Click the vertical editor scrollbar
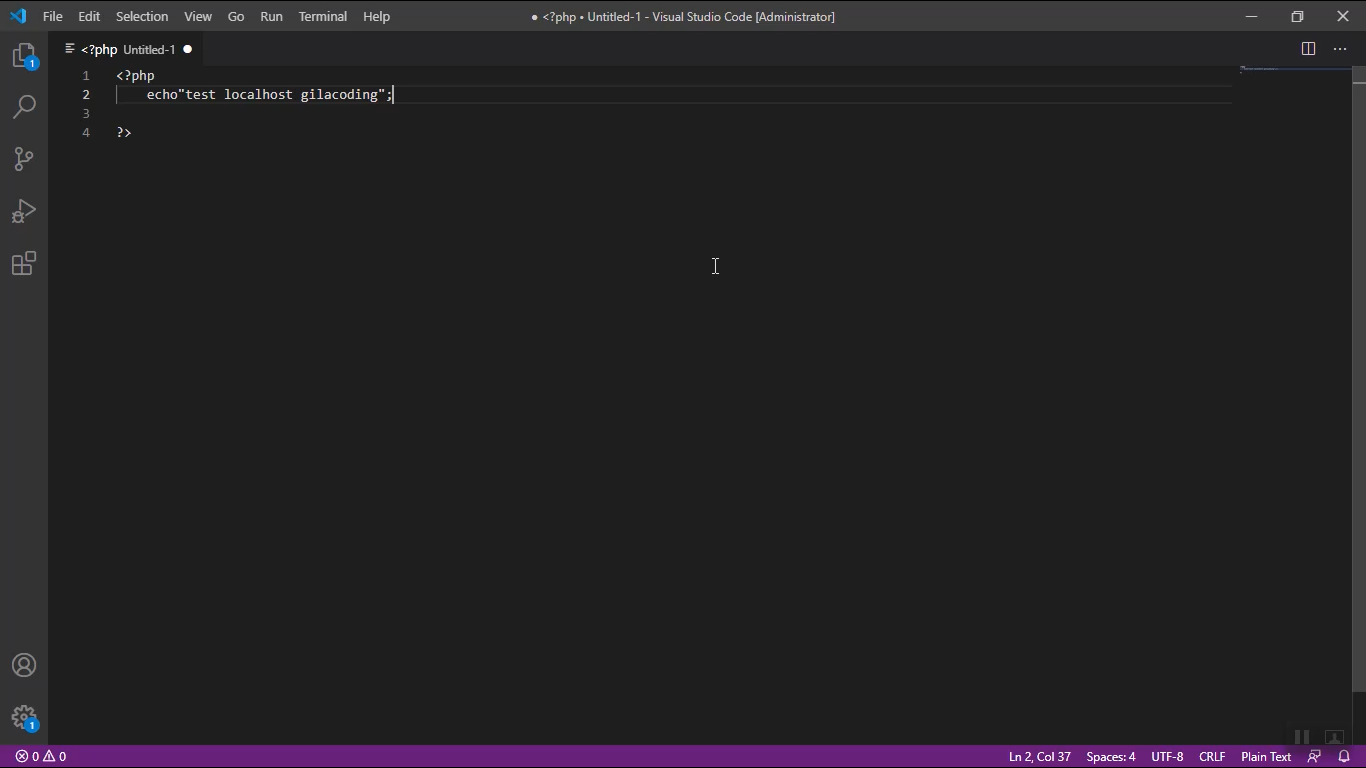 (1359, 380)
